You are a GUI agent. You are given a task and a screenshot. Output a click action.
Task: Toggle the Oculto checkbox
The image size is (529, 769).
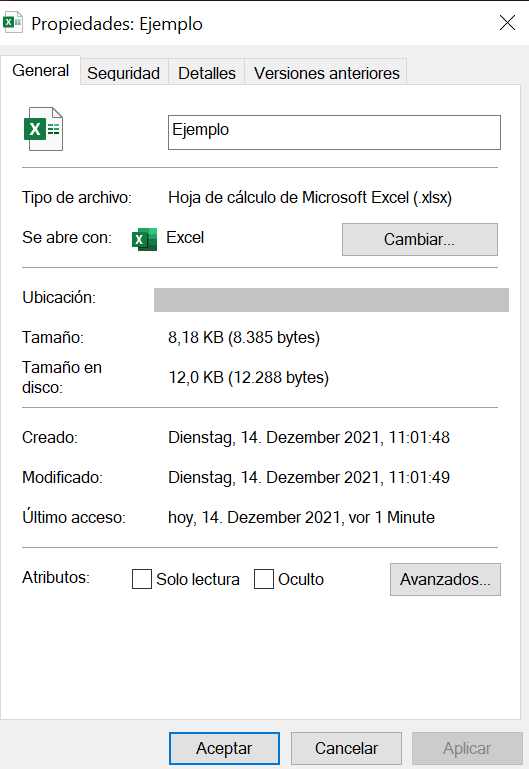pyautogui.click(x=264, y=579)
